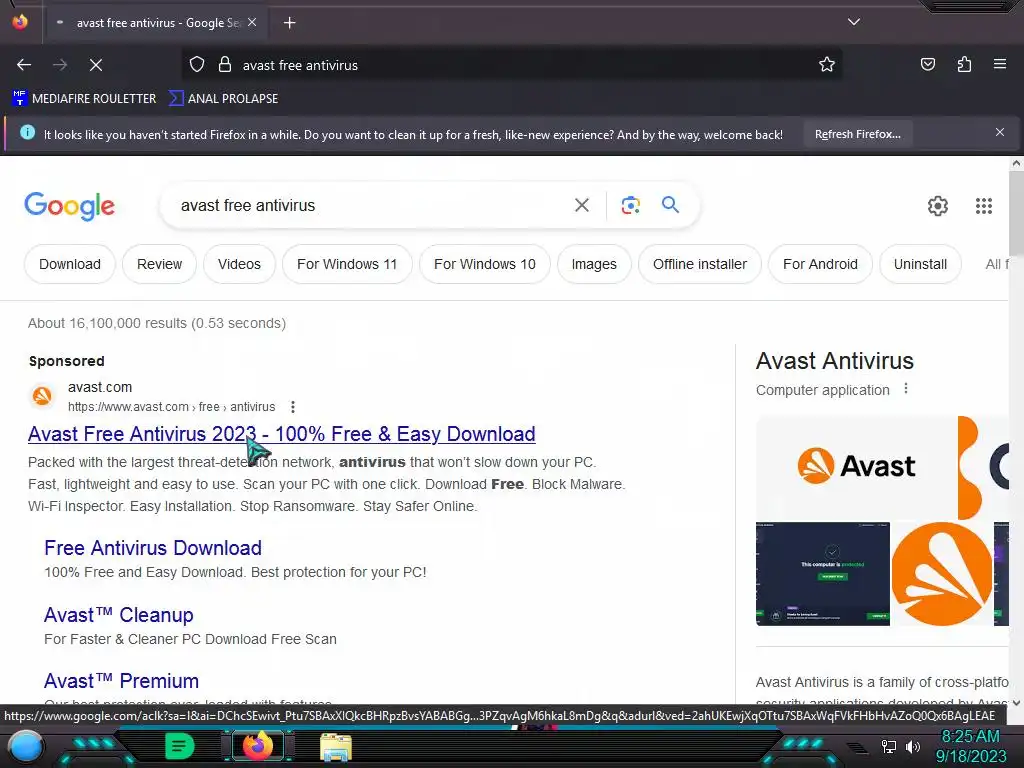Open Free Antivirus Download sitelink
The width and height of the screenshot is (1024, 768).
pos(153,548)
